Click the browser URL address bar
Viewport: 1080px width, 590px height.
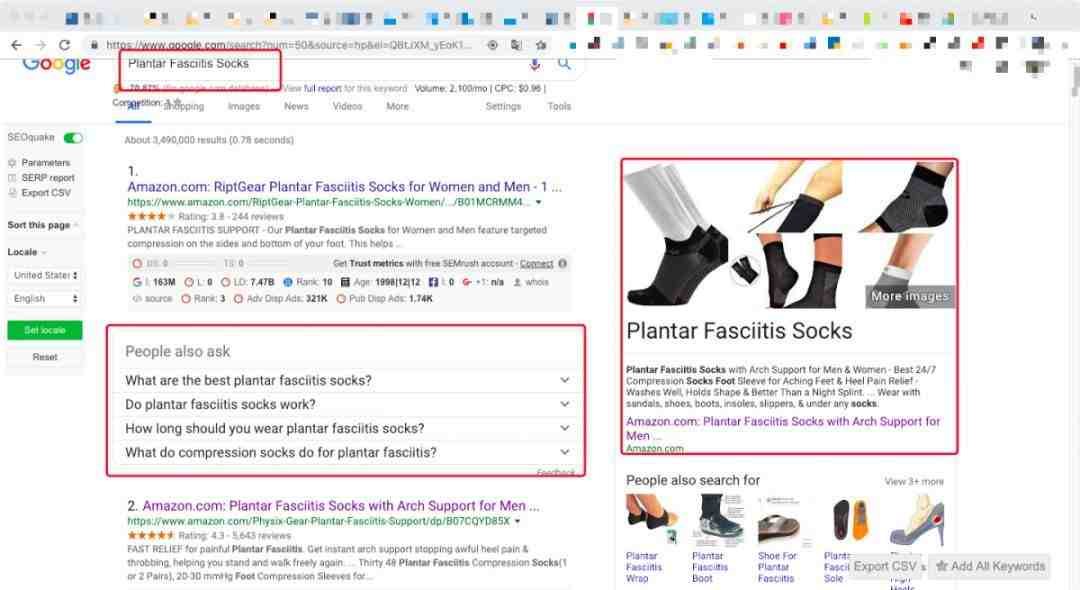[289, 45]
